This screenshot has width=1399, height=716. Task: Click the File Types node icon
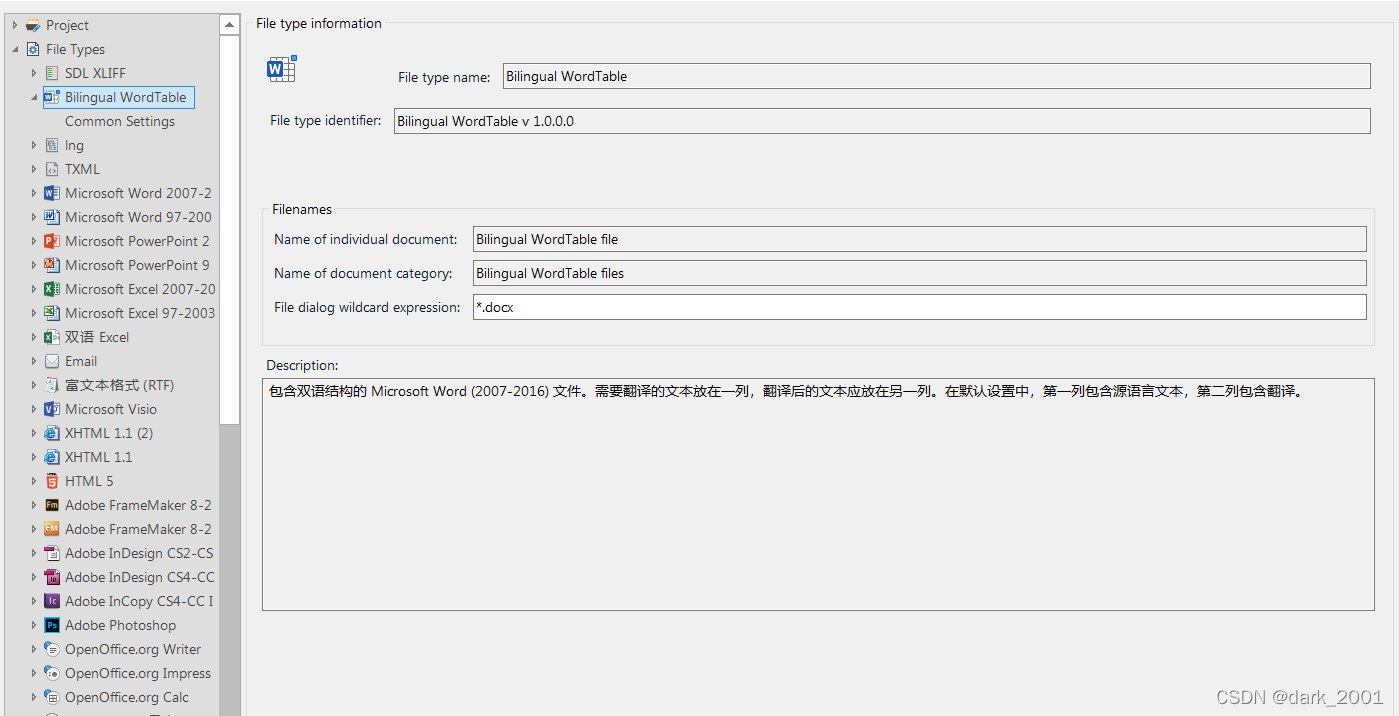click(33, 49)
